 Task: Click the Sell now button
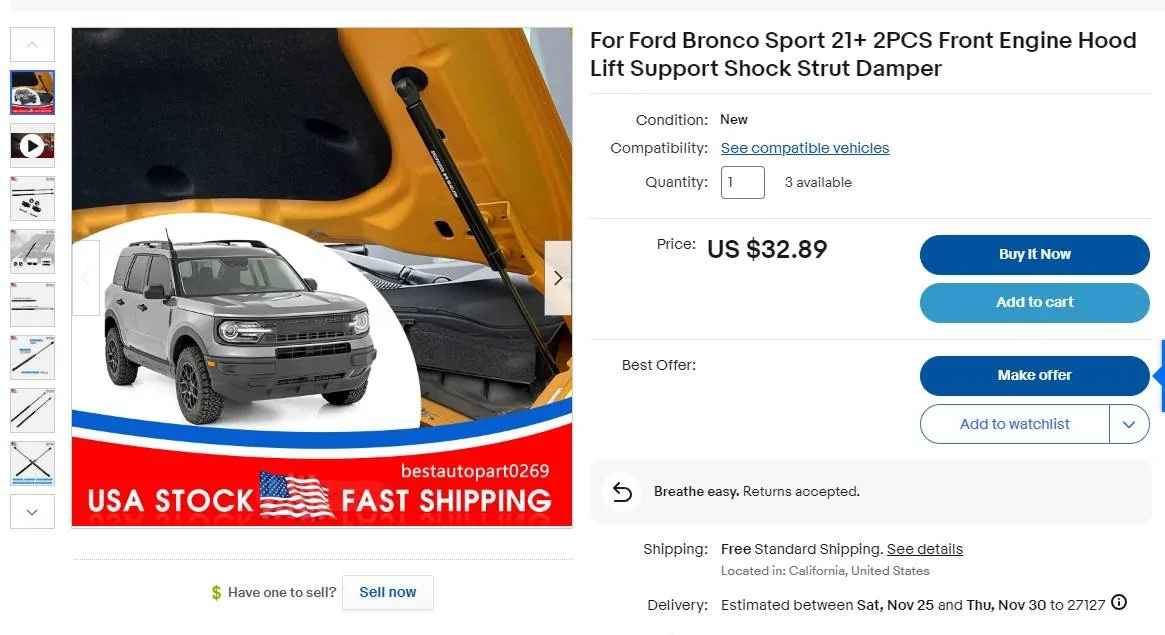(x=387, y=592)
